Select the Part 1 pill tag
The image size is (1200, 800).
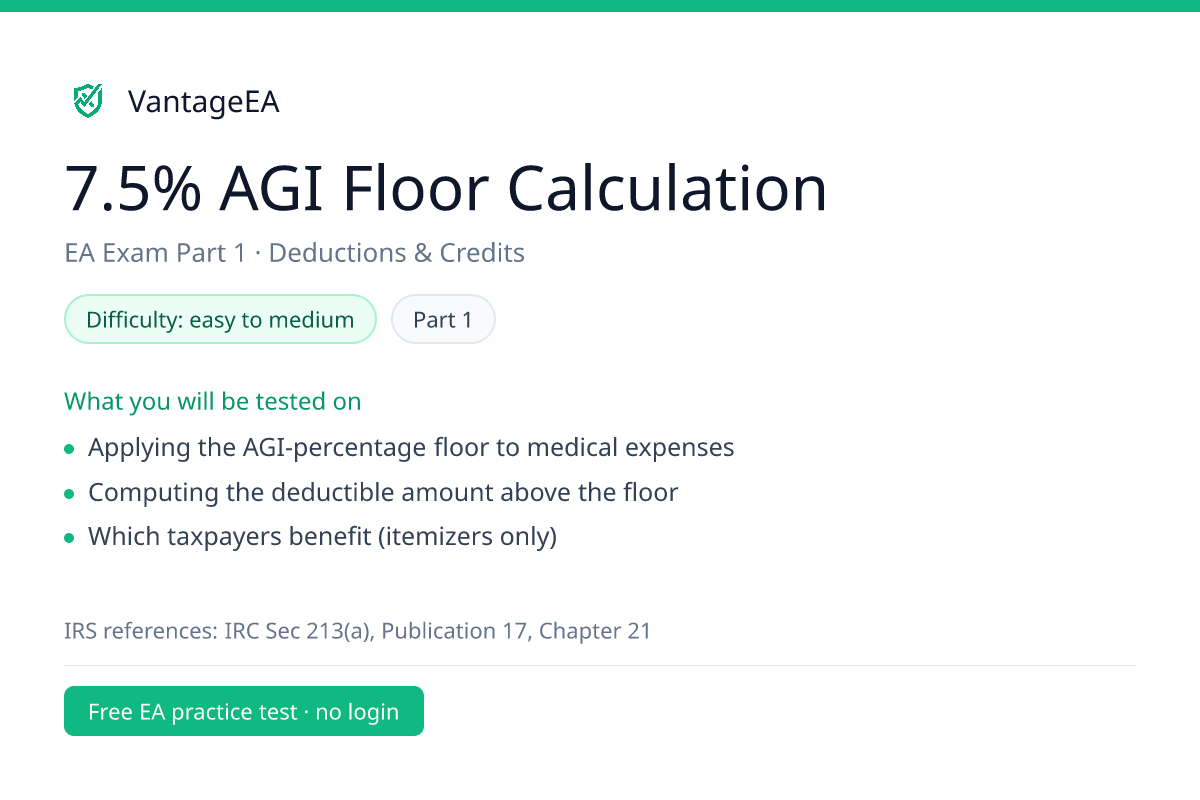443,320
